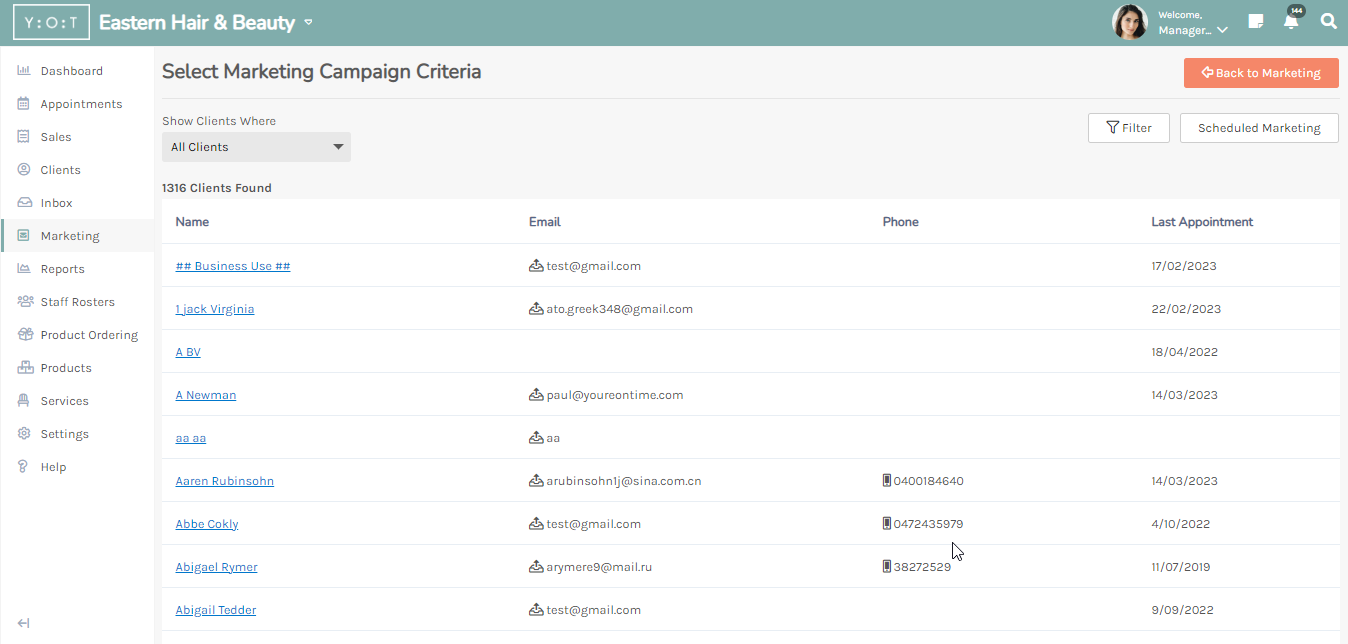The height and width of the screenshot is (644, 1348).
Task: Click email icon beside ato.greek348@gmail.com
Action: pyautogui.click(x=536, y=309)
